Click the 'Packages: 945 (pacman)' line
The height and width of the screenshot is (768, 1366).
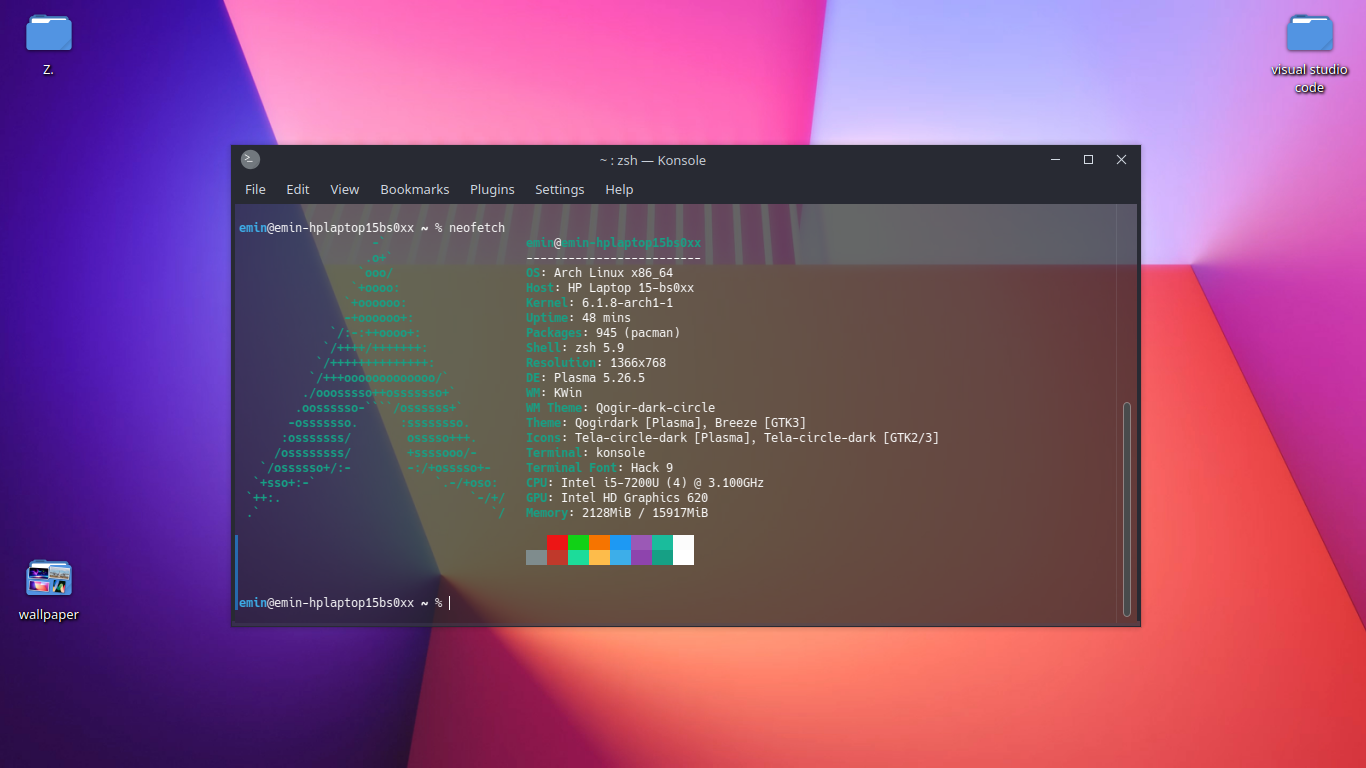pyautogui.click(x=603, y=333)
